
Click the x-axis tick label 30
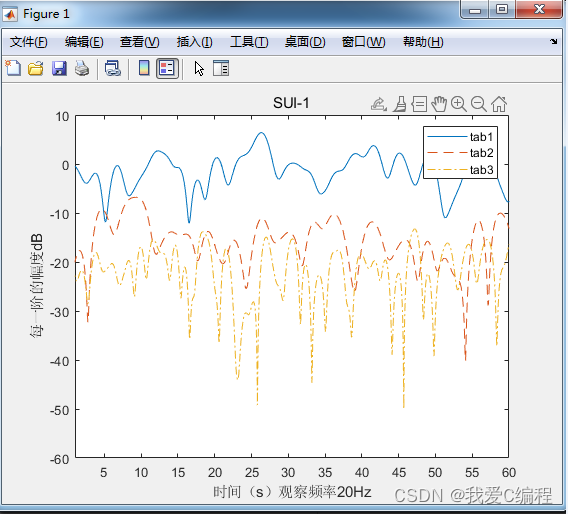(288, 473)
